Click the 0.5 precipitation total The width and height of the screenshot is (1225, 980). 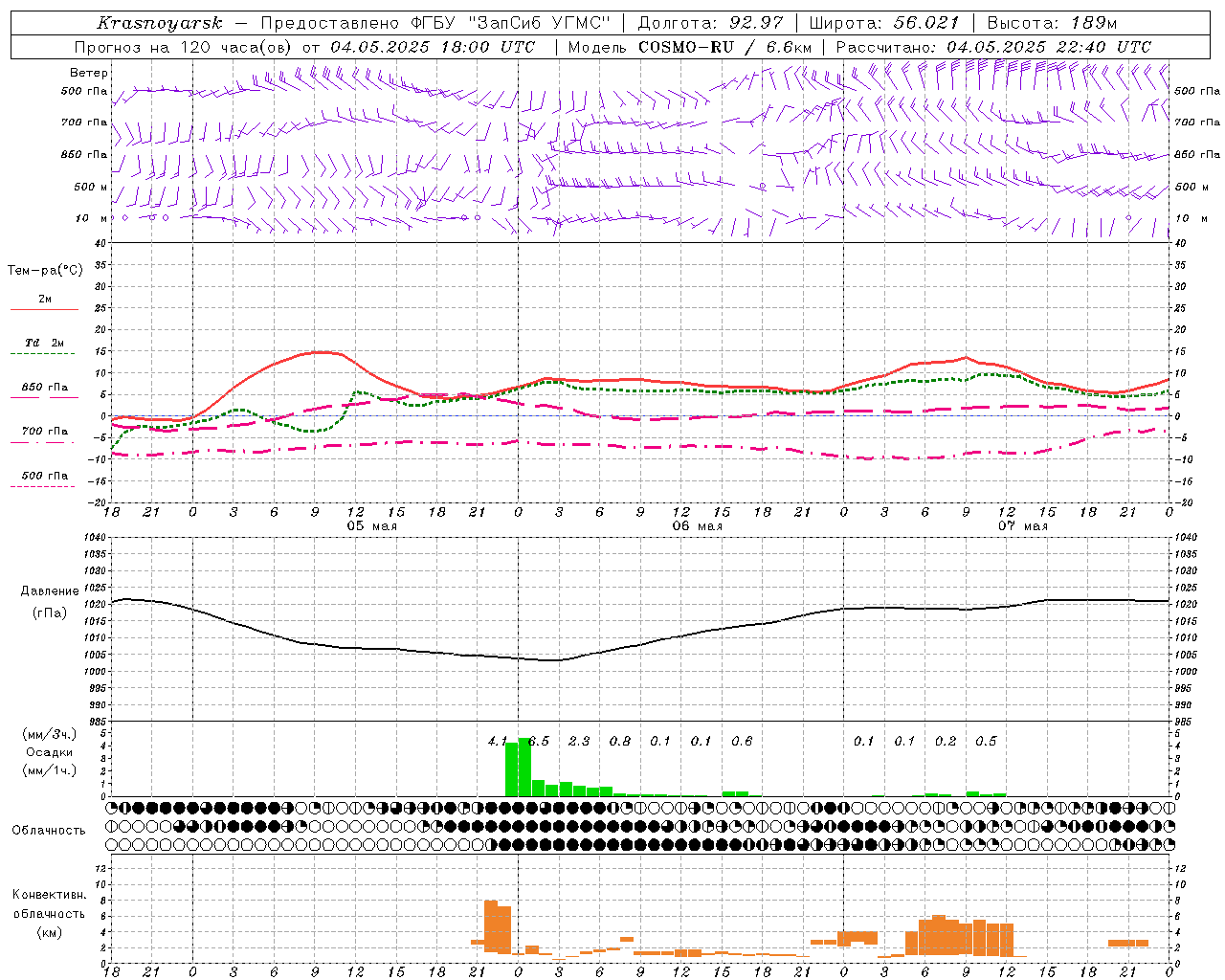(986, 741)
